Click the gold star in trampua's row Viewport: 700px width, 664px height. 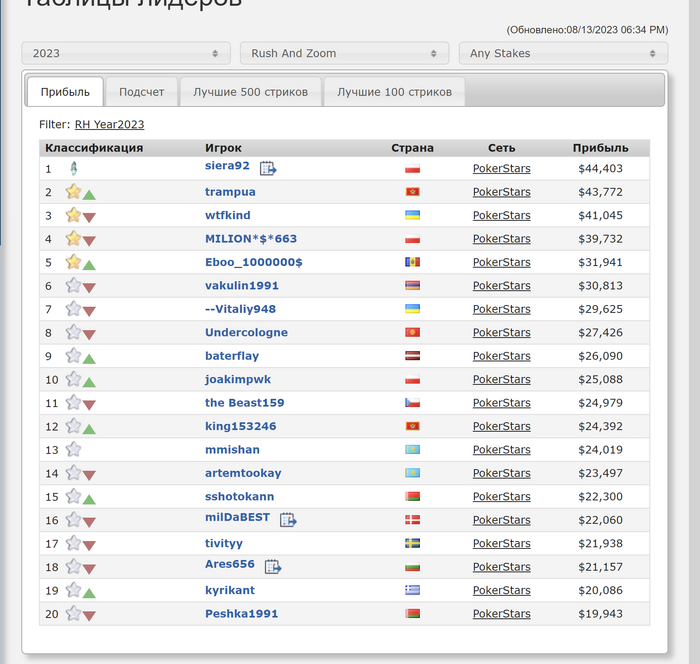[73, 192]
